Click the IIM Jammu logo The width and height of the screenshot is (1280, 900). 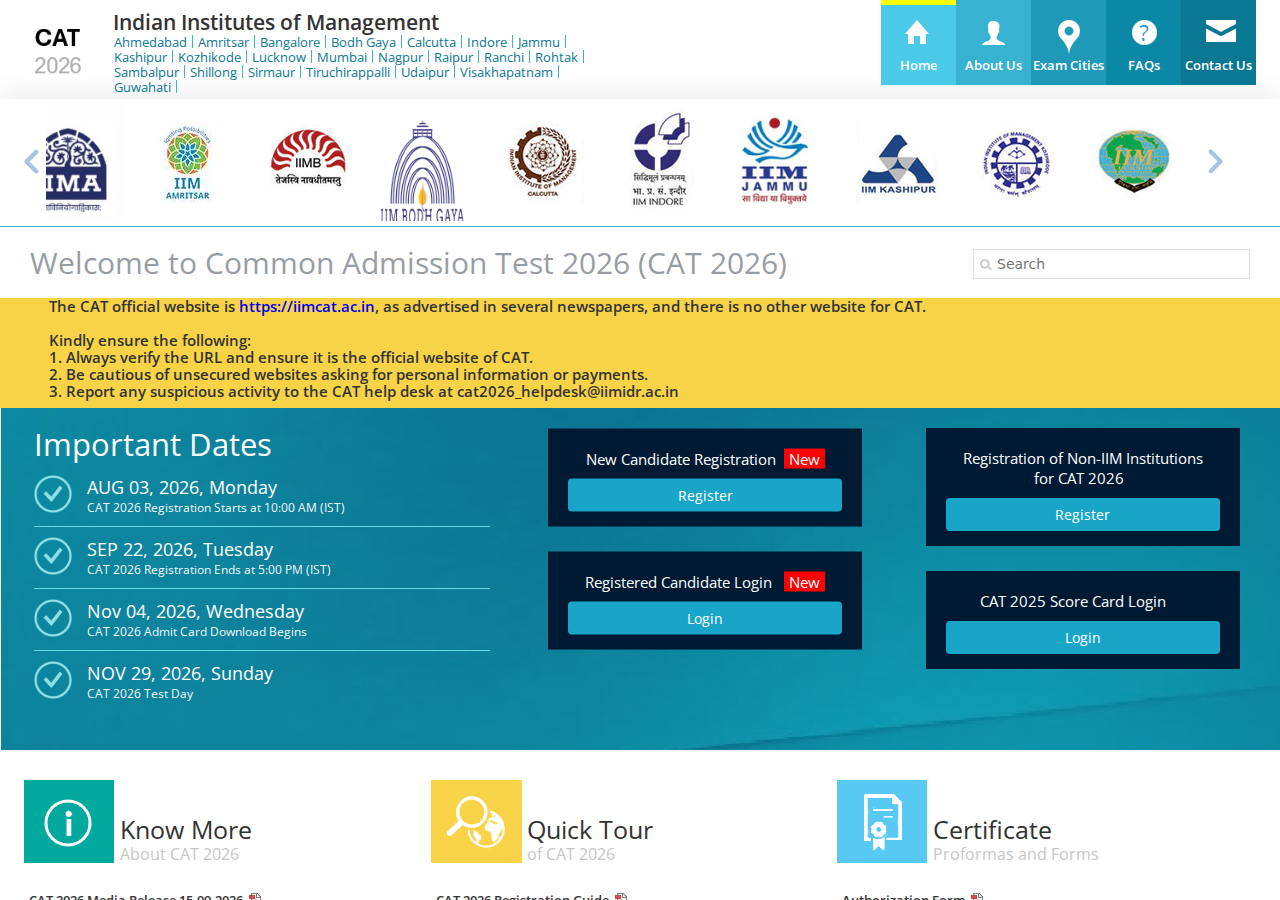[774, 162]
